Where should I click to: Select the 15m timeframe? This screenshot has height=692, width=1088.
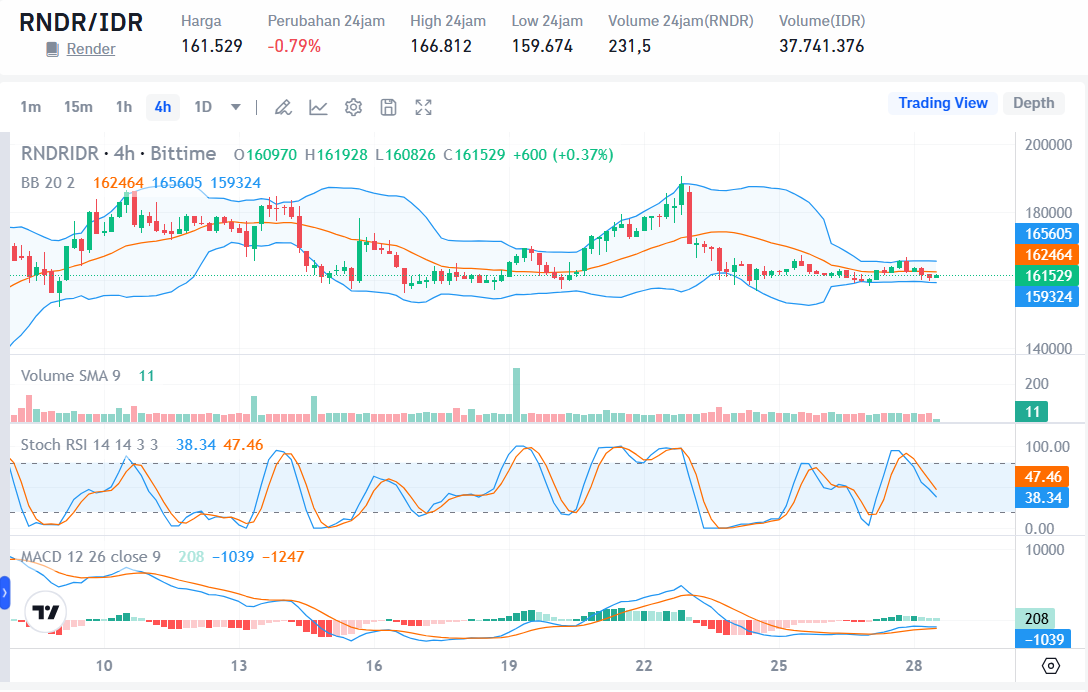[x=78, y=107]
